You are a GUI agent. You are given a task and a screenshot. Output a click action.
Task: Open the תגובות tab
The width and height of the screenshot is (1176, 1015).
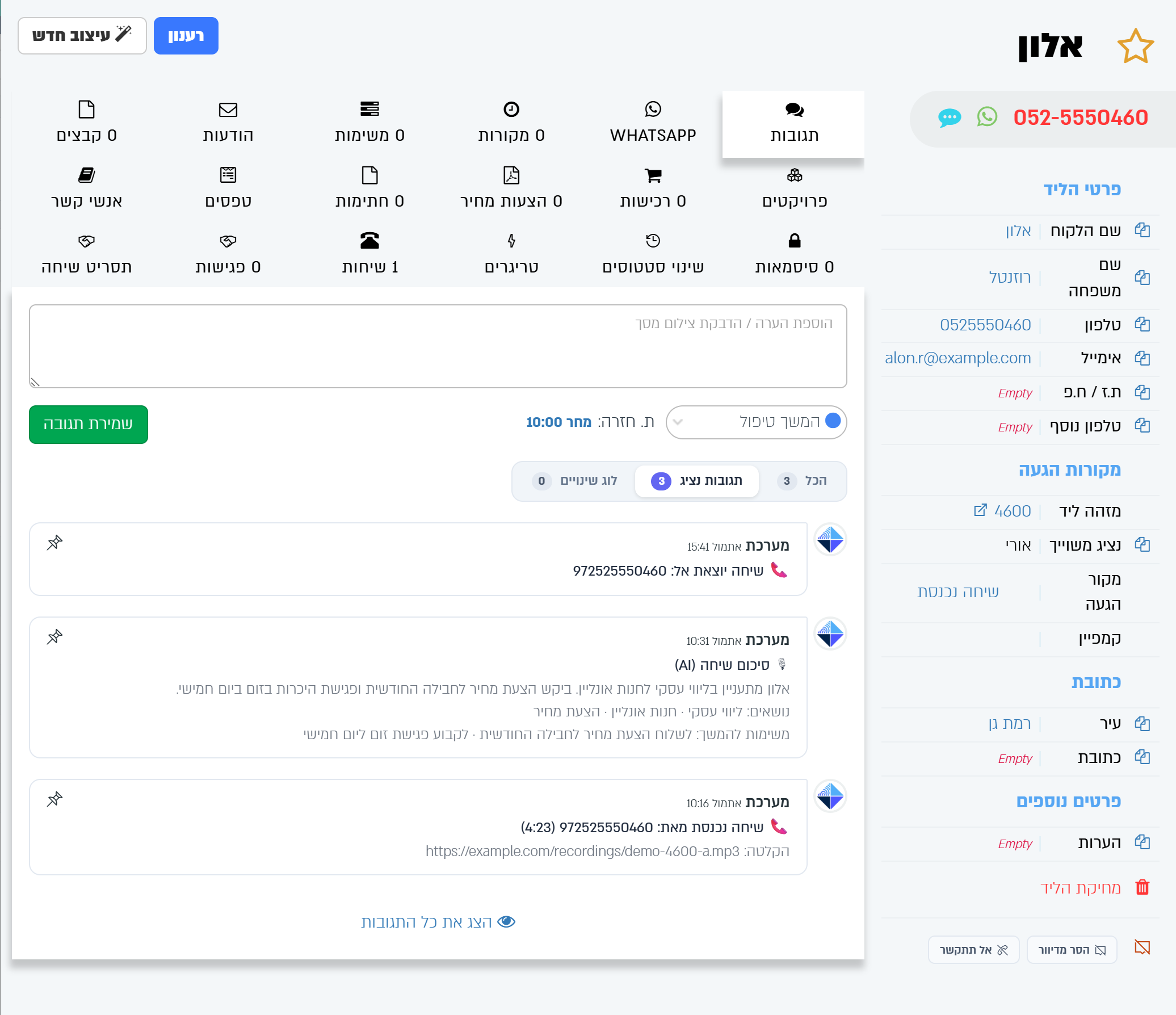pyautogui.click(x=793, y=124)
